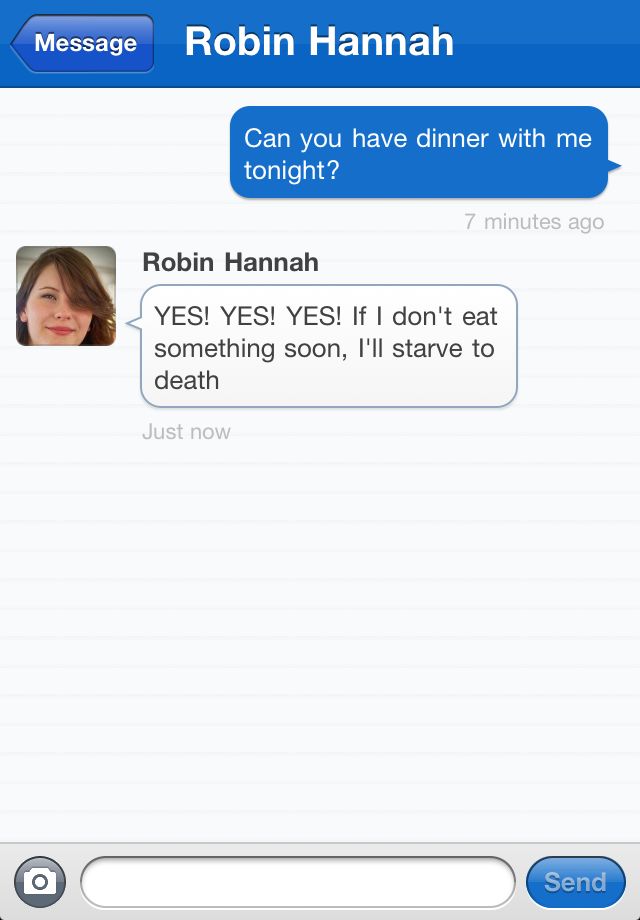Click the arrow tip of the Message back button
The image size is (640, 920).
click(16, 44)
